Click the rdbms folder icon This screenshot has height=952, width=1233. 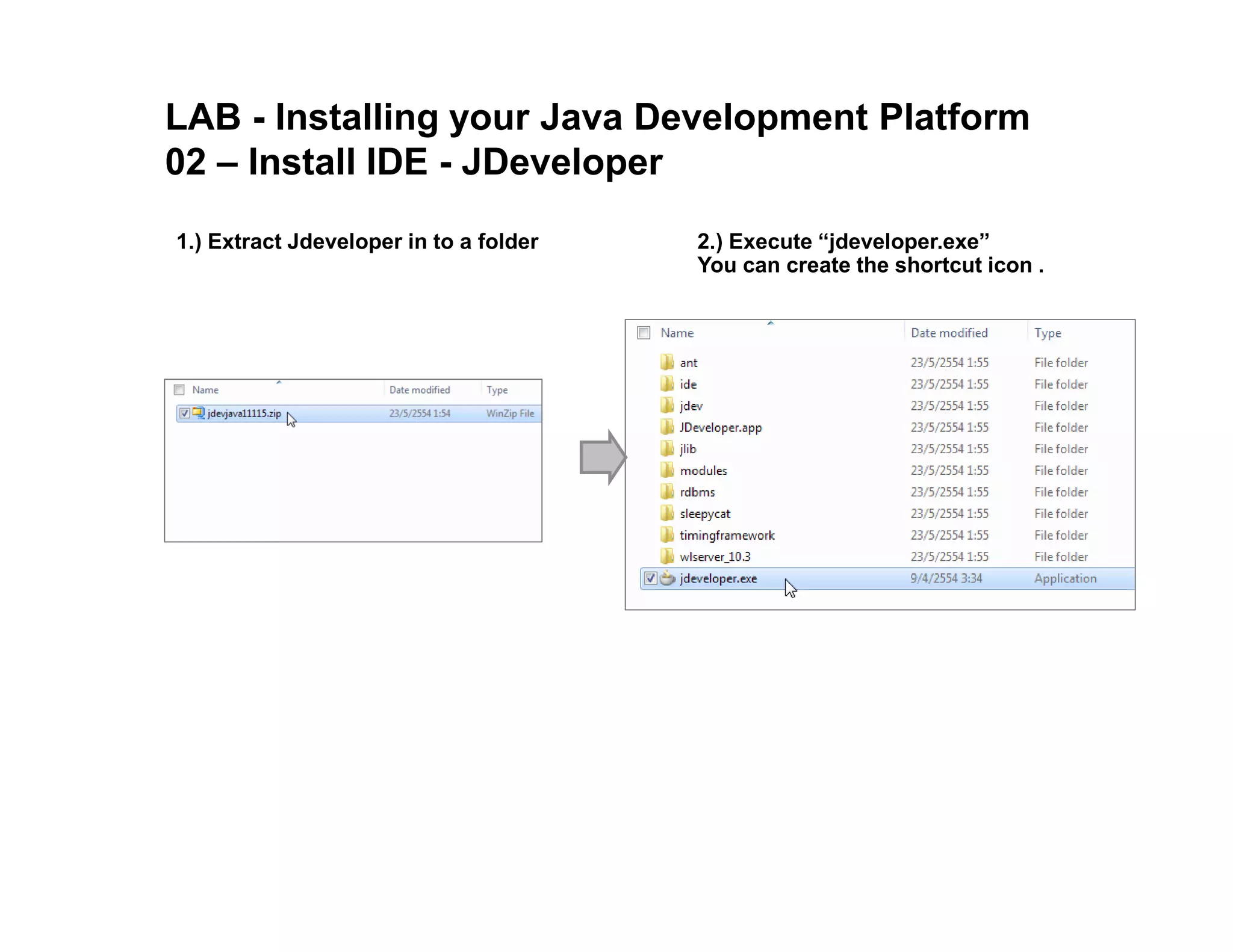pos(667,492)
